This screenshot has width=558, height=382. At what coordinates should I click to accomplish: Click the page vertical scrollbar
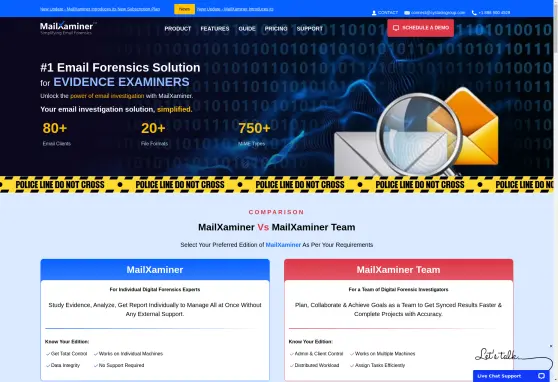tap(556, 191)
